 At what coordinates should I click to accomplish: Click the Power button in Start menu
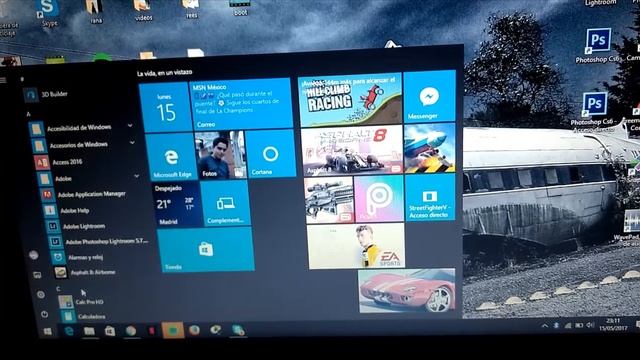pos(44,314)
